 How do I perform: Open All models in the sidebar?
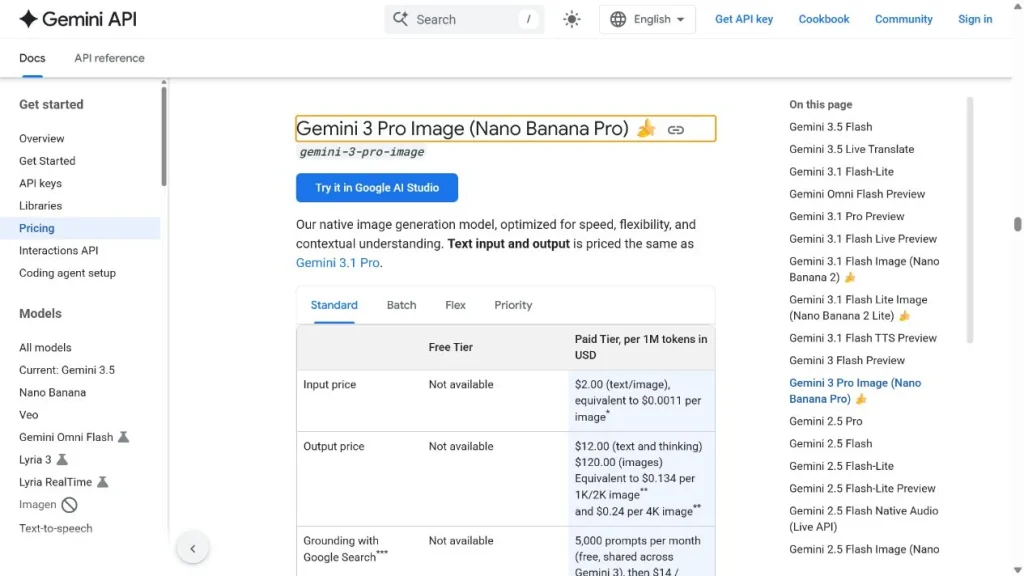coord(45,347)
